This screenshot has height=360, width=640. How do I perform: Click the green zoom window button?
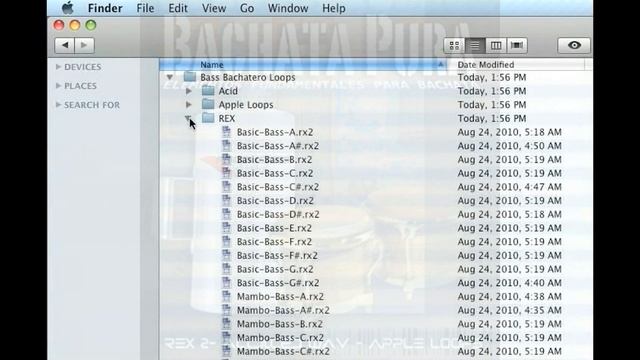(x=91, y=25)
